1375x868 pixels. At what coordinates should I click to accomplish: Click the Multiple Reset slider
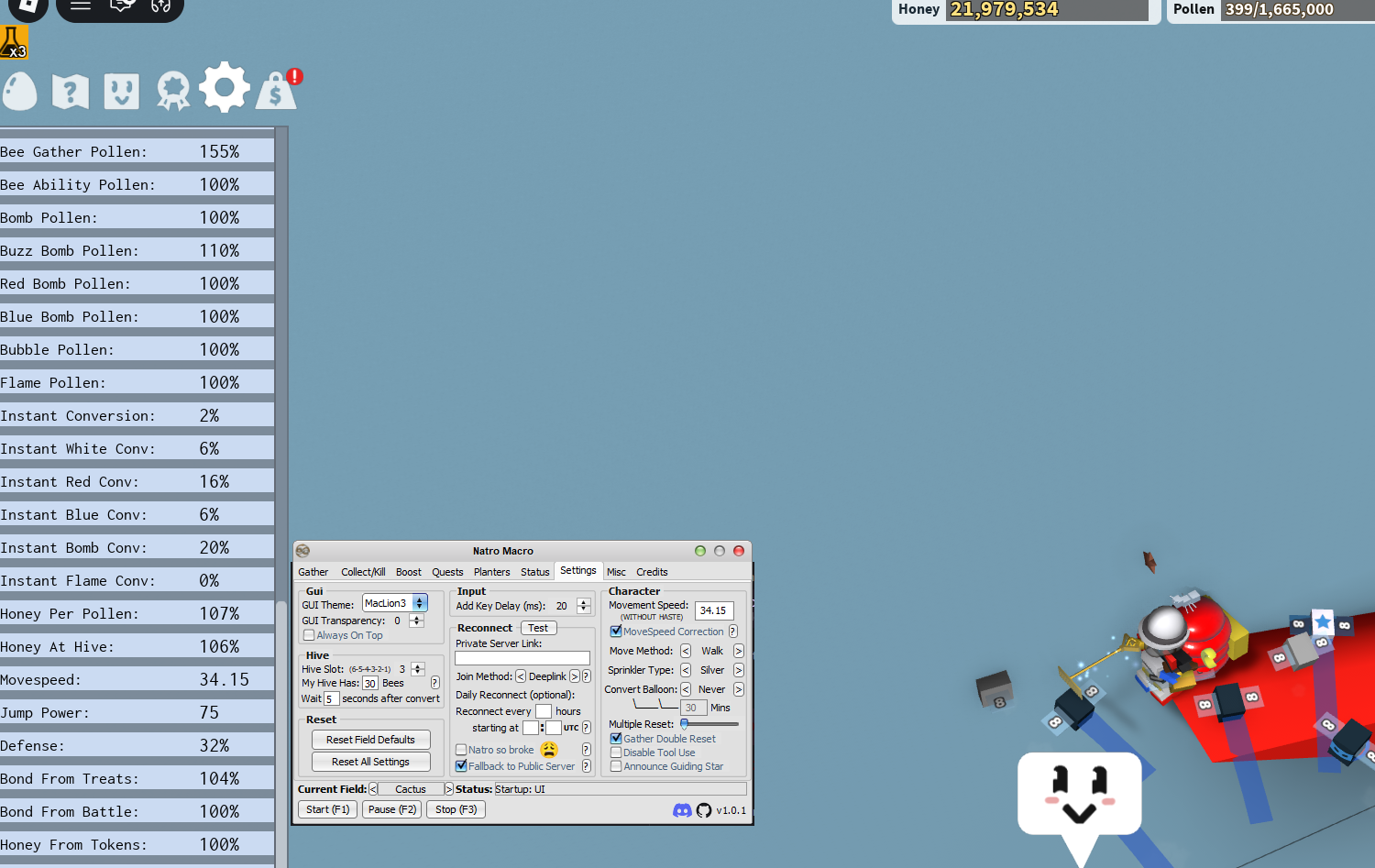coord(710,724)
